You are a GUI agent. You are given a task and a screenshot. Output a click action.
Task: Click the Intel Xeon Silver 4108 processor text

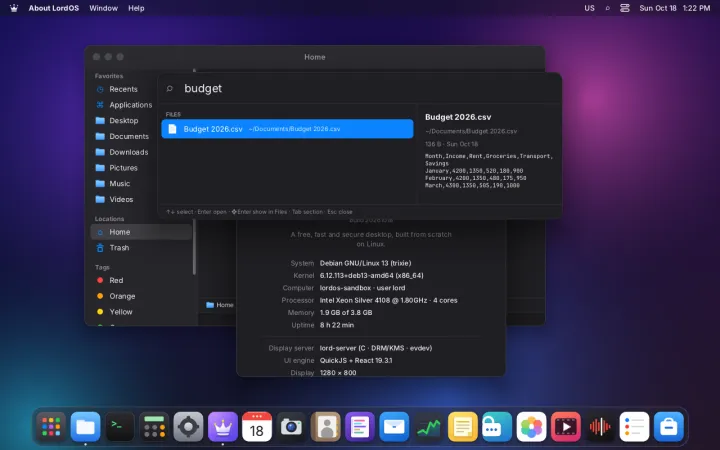388,300
